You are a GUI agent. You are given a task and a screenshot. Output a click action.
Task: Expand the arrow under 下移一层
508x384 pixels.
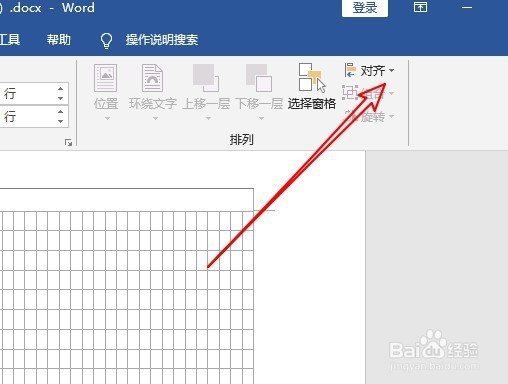click(261, 118)
